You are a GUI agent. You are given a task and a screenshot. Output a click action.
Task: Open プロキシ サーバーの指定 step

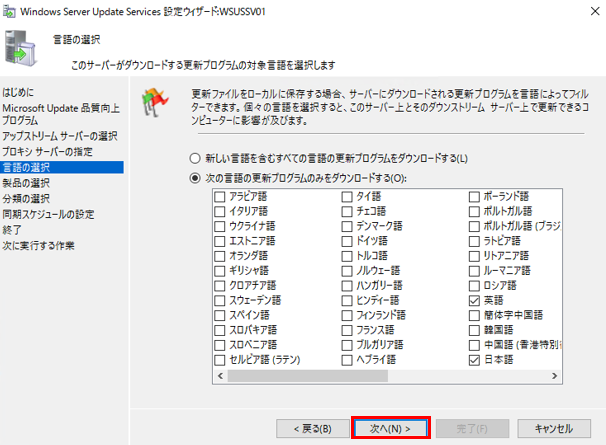pyautogui.click(x=48, y=152)
